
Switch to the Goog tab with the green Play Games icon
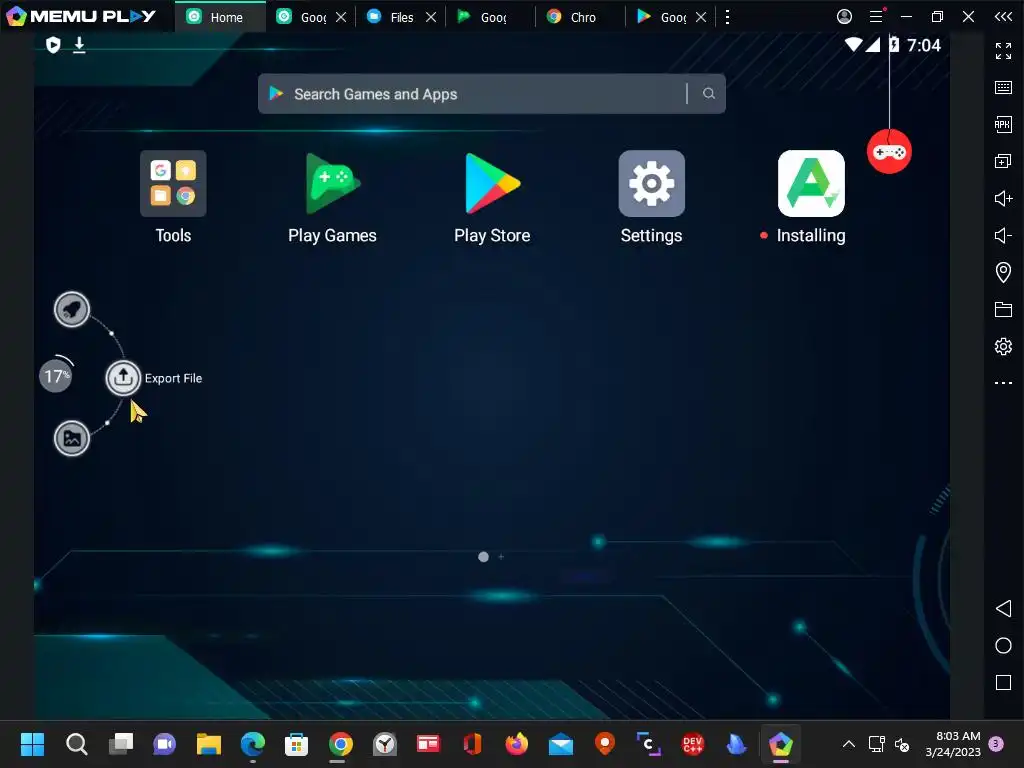click(482, 17)
